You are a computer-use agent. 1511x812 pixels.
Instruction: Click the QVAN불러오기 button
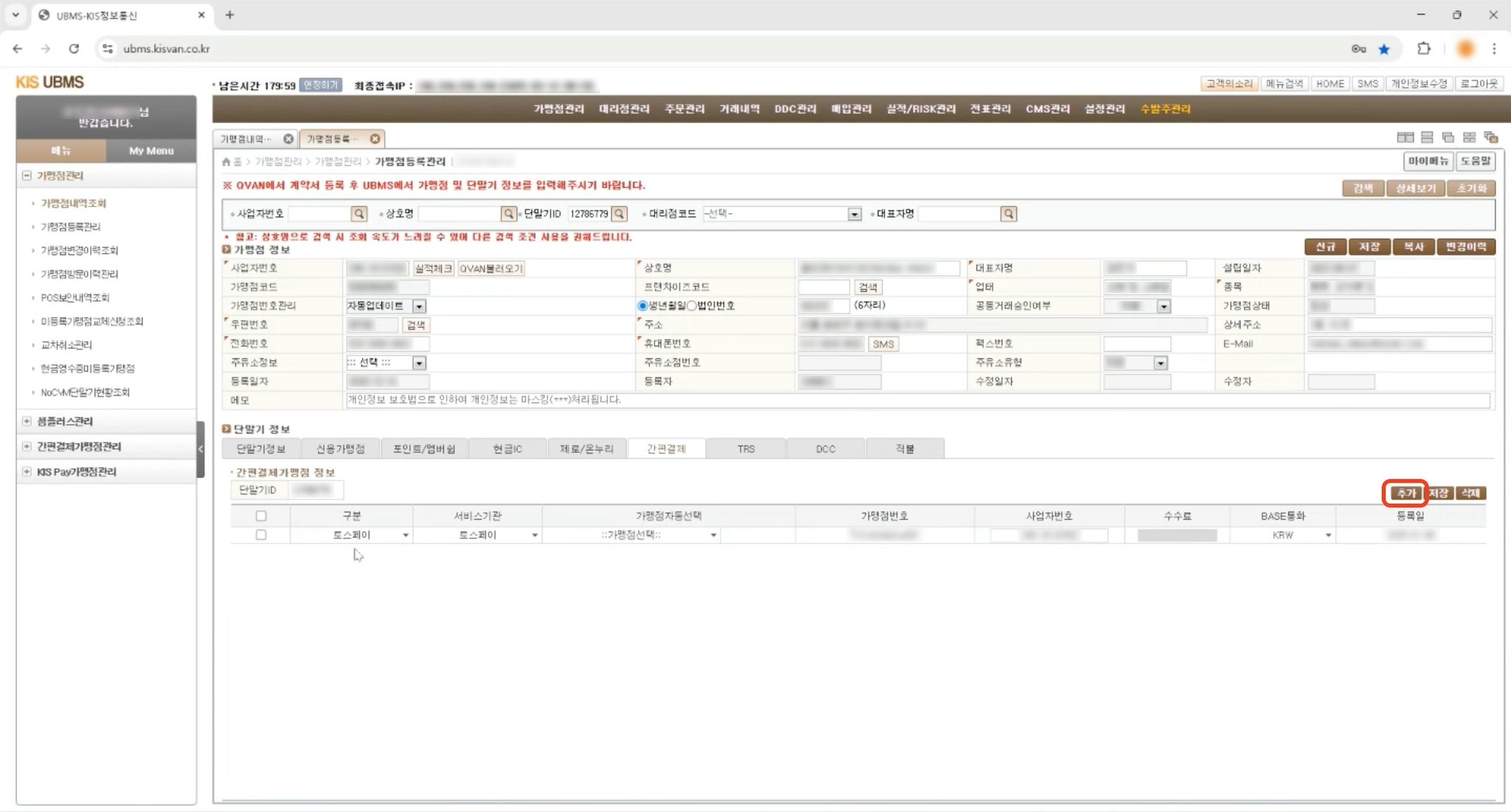(491, 268)
